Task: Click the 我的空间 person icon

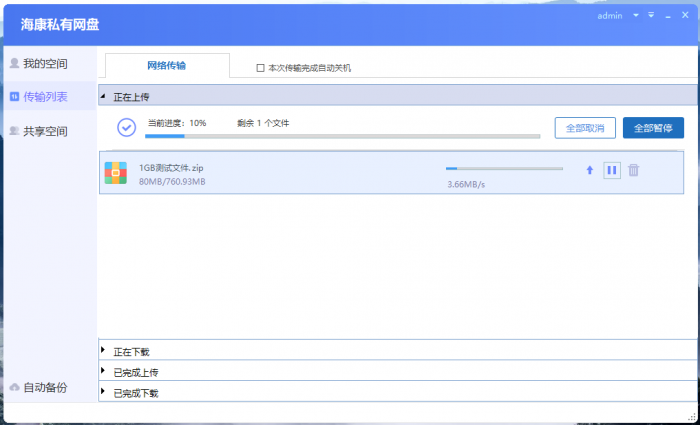Action: pyautogui.click(x=14, y=63)
